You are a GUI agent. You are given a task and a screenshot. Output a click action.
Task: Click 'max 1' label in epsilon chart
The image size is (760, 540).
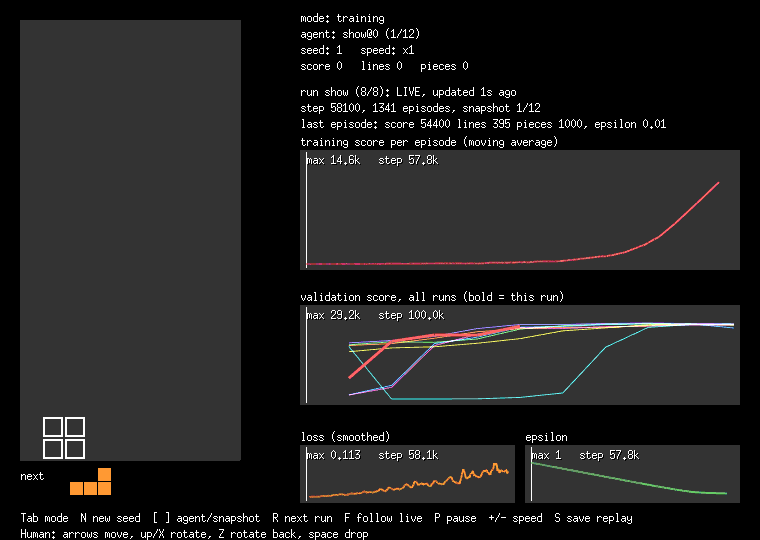[546, 455]
